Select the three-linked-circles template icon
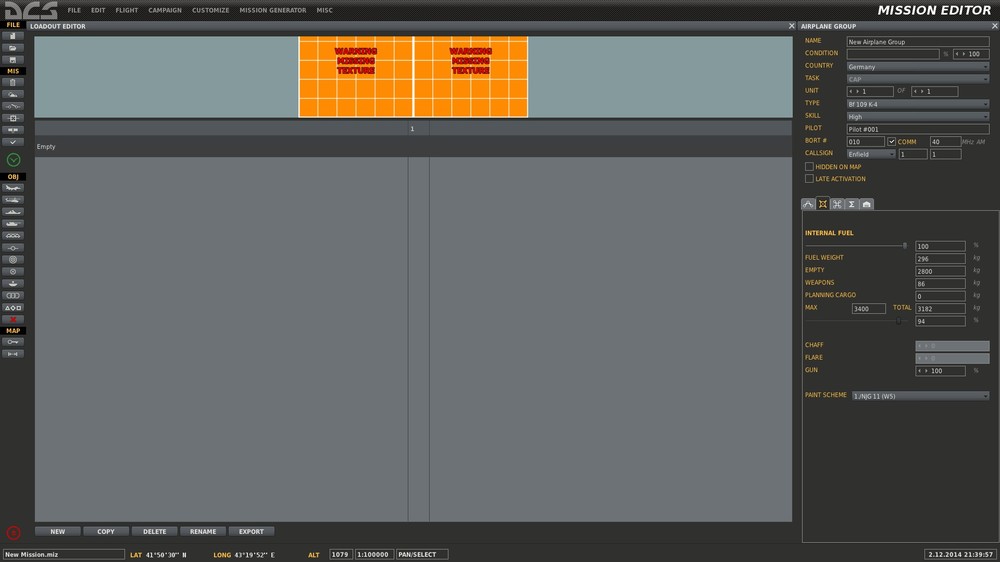This screenshot has width=1000, height=562. pos(13,295)
